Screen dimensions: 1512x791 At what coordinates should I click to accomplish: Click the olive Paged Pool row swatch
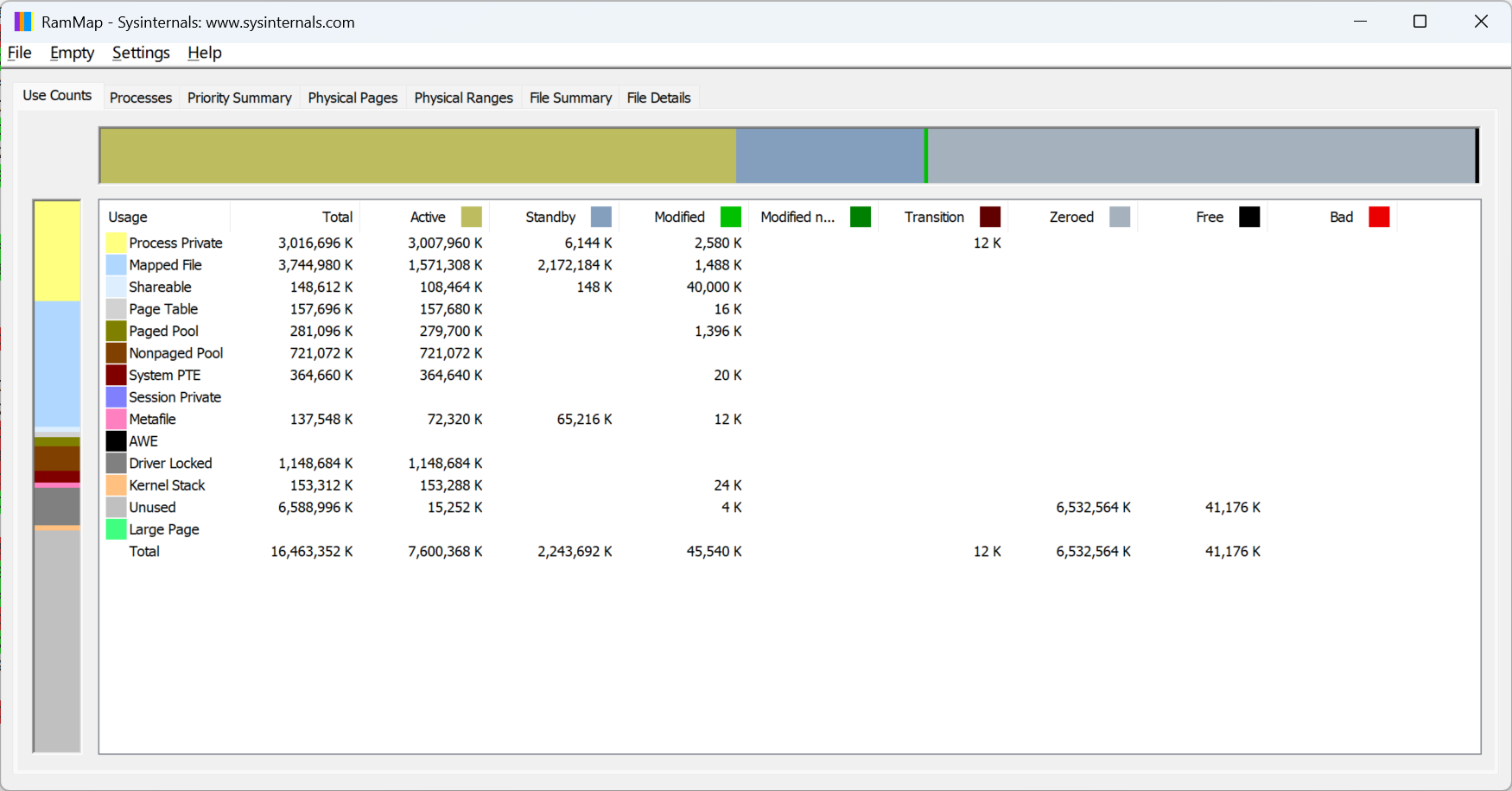(117, 331)
